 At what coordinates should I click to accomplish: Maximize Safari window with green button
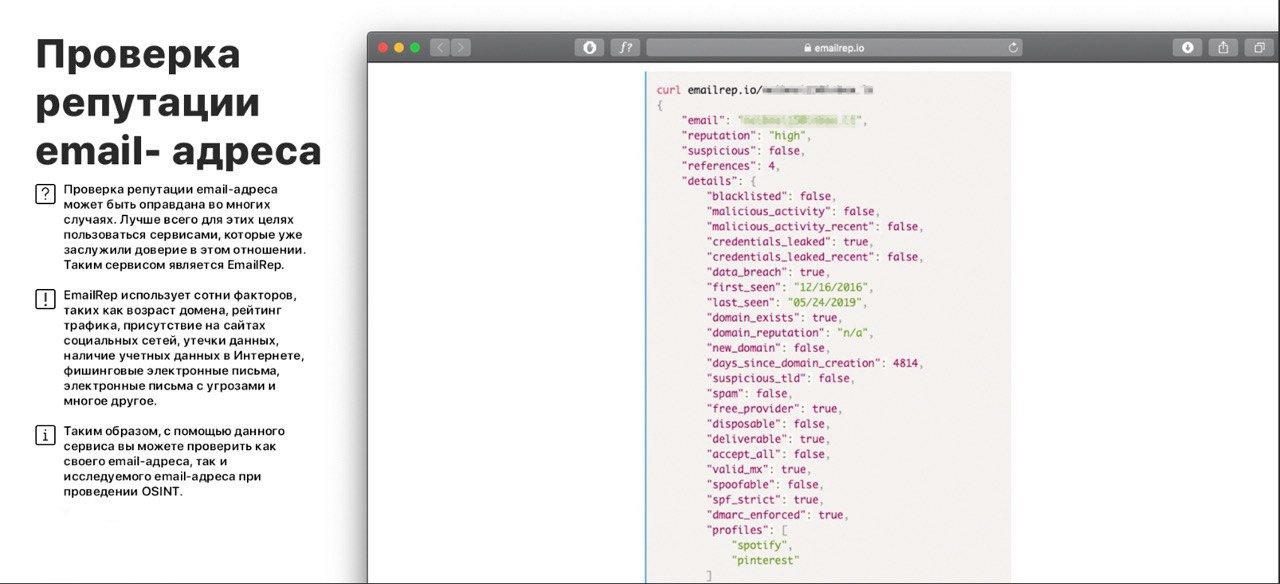[x=414, y=47]
